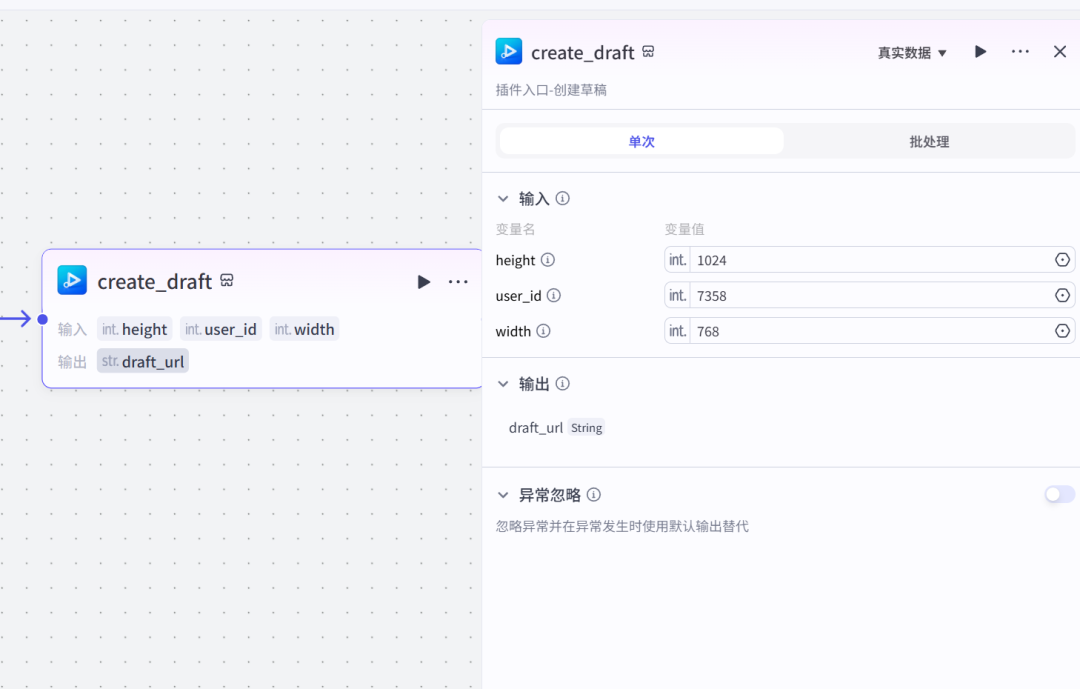Image resolution: width=1080 pixels, height=689 pixels.
Task: Click the clock icon in user_id value field
Action: pos(1062,295)
